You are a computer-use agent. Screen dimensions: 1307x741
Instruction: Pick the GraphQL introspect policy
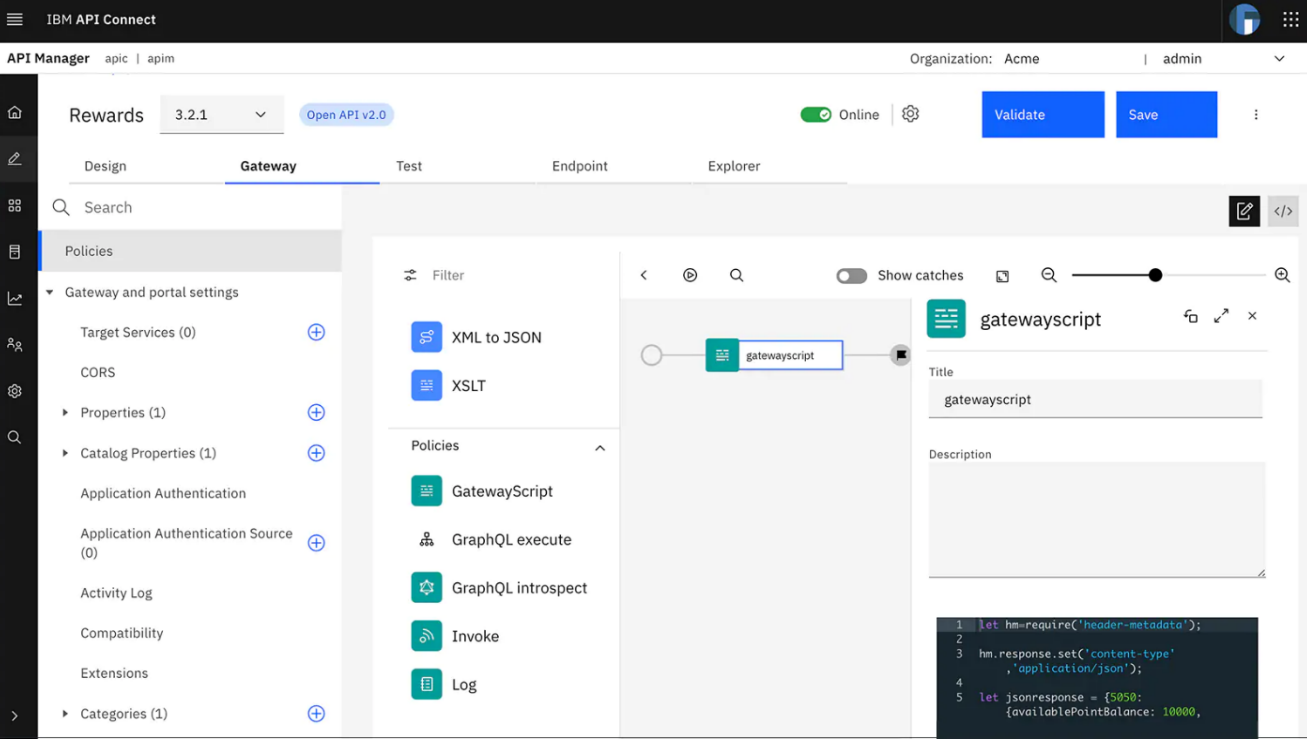click(499, 588)
